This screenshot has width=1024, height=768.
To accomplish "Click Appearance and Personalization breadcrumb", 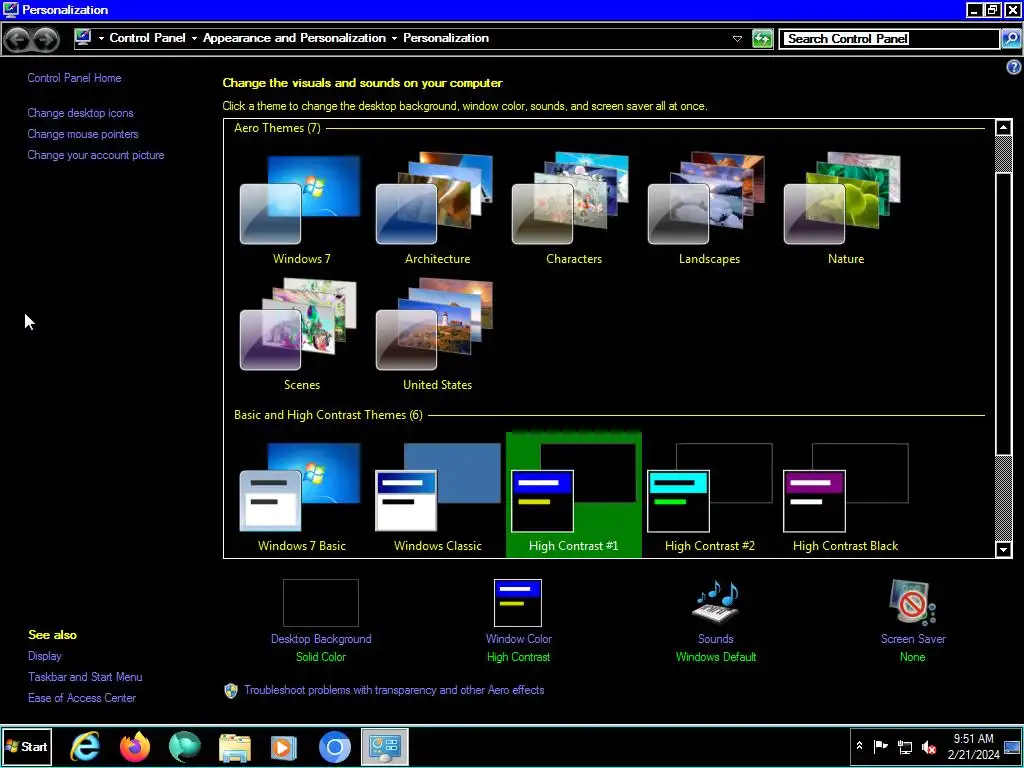I will (x=295, y=38).
